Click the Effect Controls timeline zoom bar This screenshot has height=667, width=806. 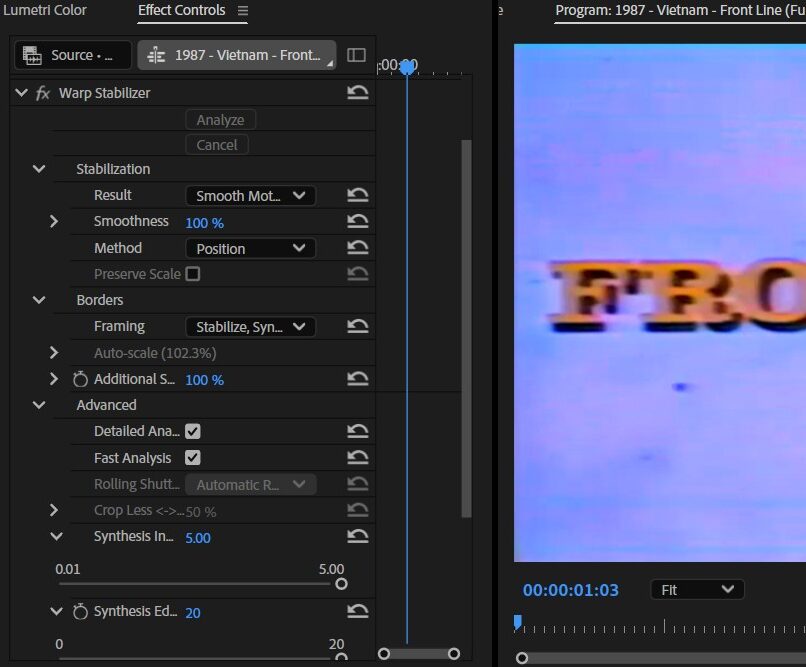click(419, 654)
